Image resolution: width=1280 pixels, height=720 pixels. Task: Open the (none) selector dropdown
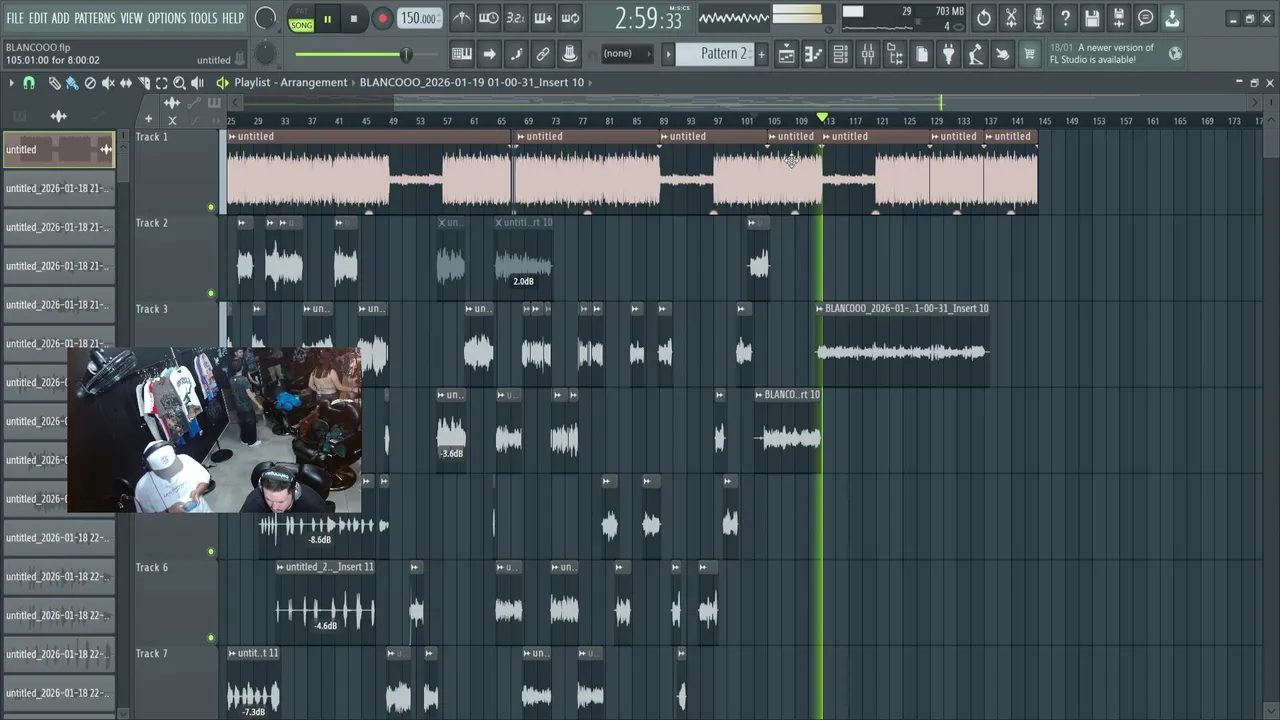pyautogui.click(x=628, y=54)
